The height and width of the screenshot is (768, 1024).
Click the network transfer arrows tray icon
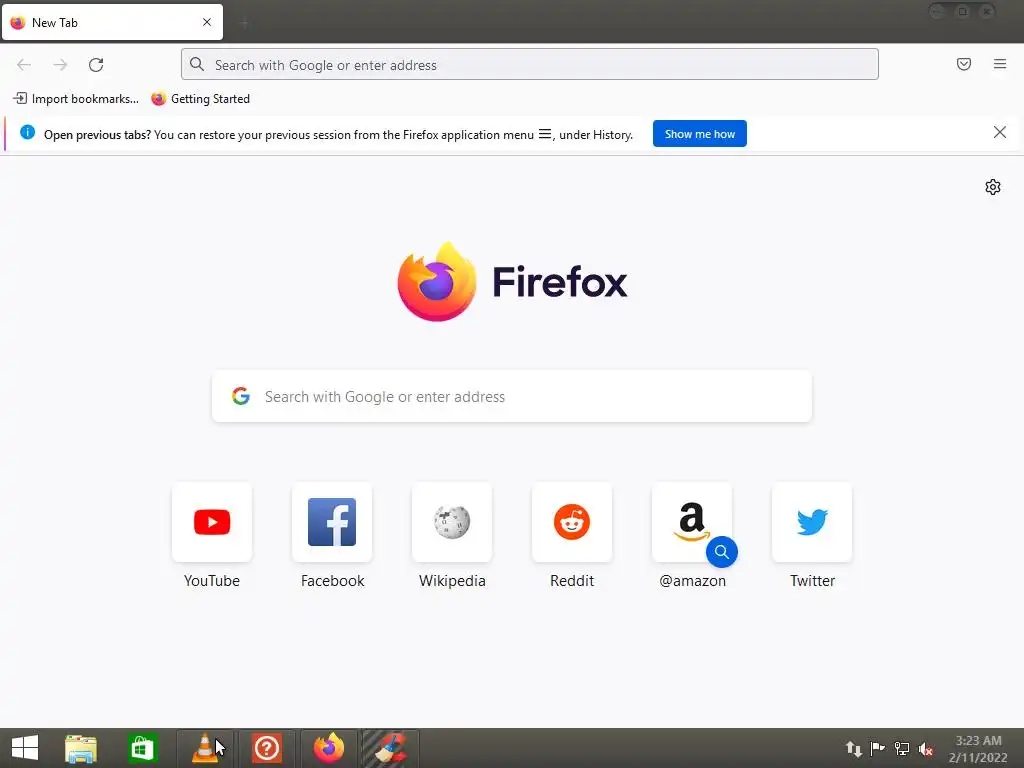(x=854, y=748)
